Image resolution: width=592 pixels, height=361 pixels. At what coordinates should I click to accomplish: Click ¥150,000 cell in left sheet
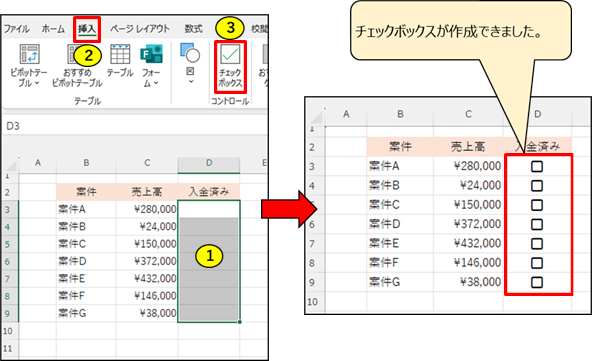click(x=147, y=244)
